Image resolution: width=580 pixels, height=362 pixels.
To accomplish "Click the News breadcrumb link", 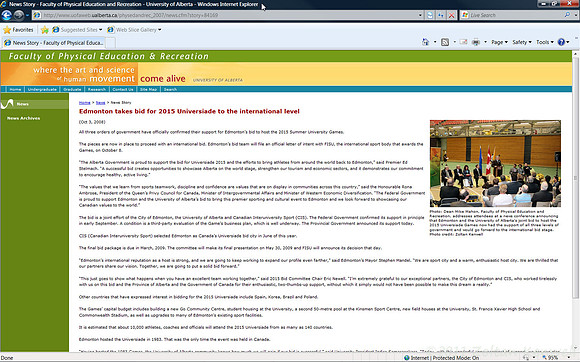I will (x=100, y=103).
